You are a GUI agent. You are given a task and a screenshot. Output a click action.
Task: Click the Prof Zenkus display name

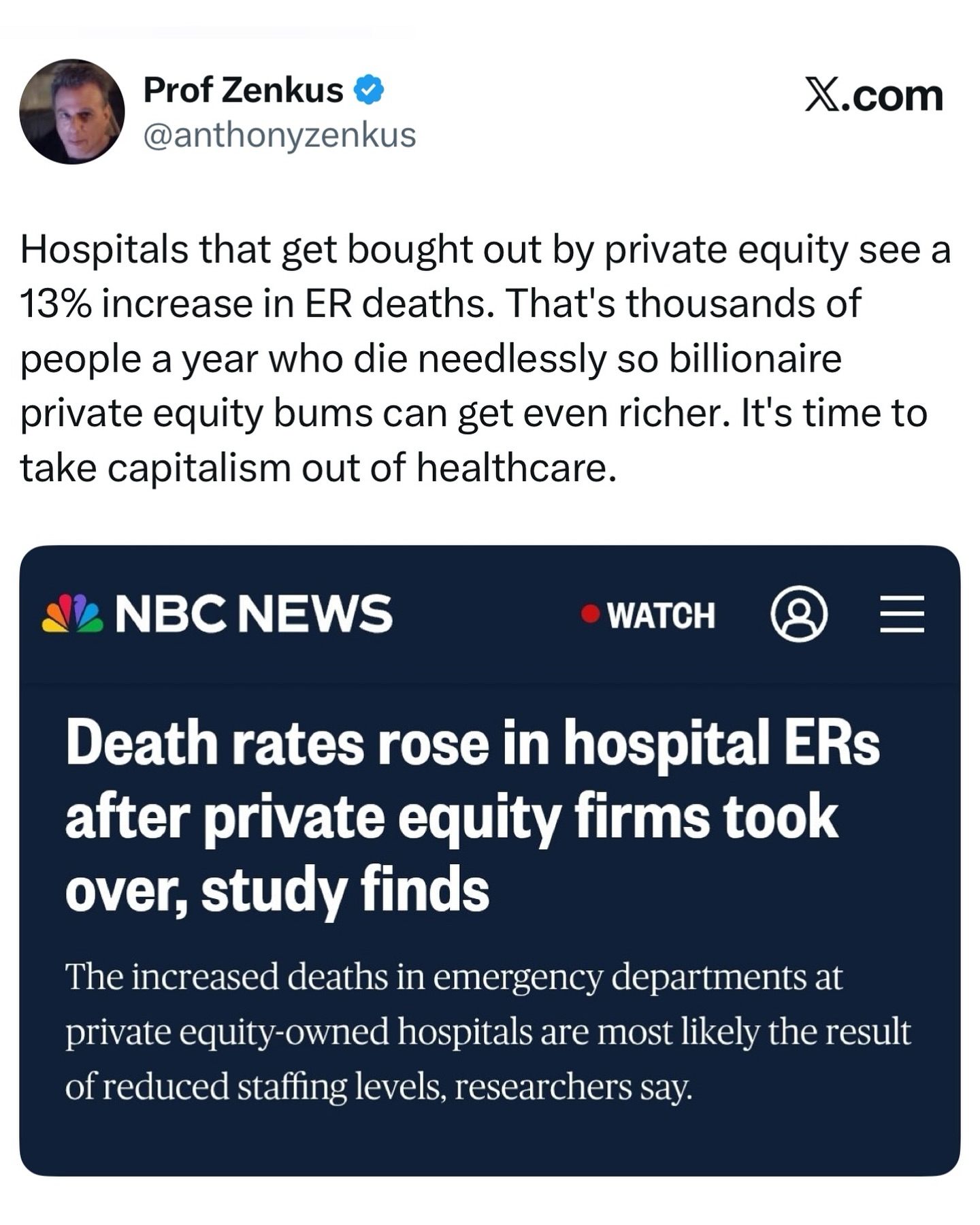243,91
